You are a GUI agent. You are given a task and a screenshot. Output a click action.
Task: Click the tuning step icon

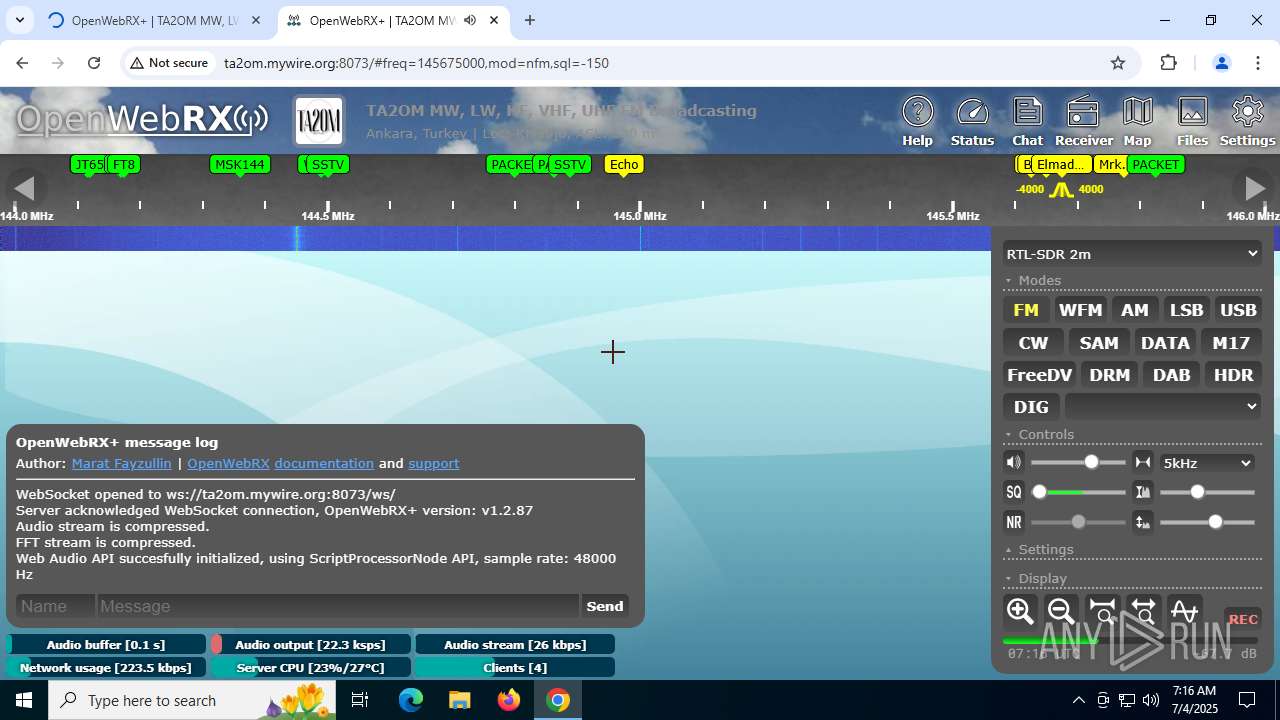[x=1143, y=462]
